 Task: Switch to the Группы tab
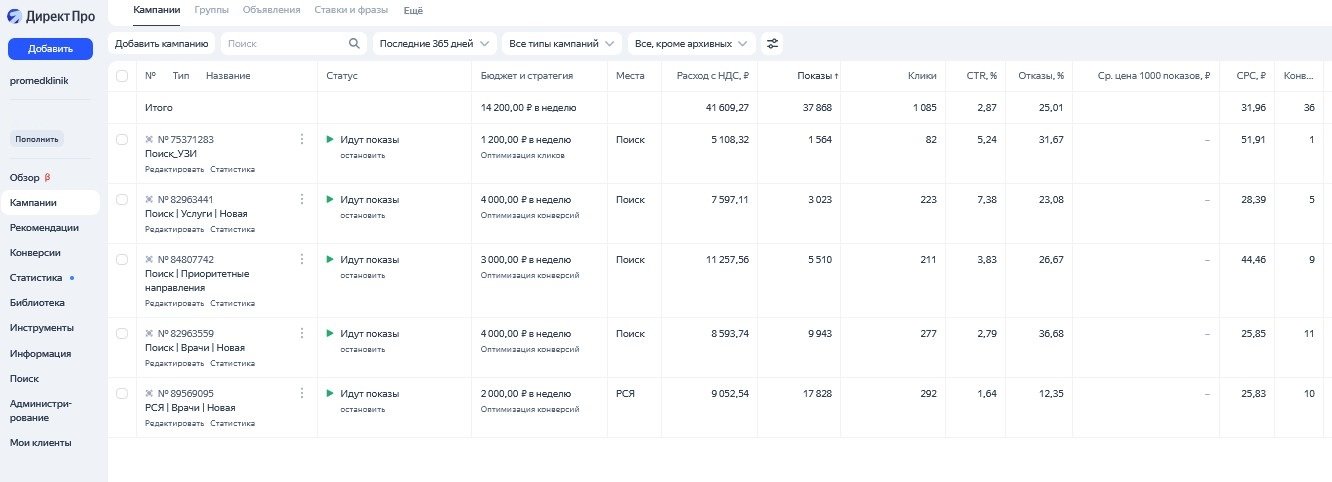pos(211,10)
